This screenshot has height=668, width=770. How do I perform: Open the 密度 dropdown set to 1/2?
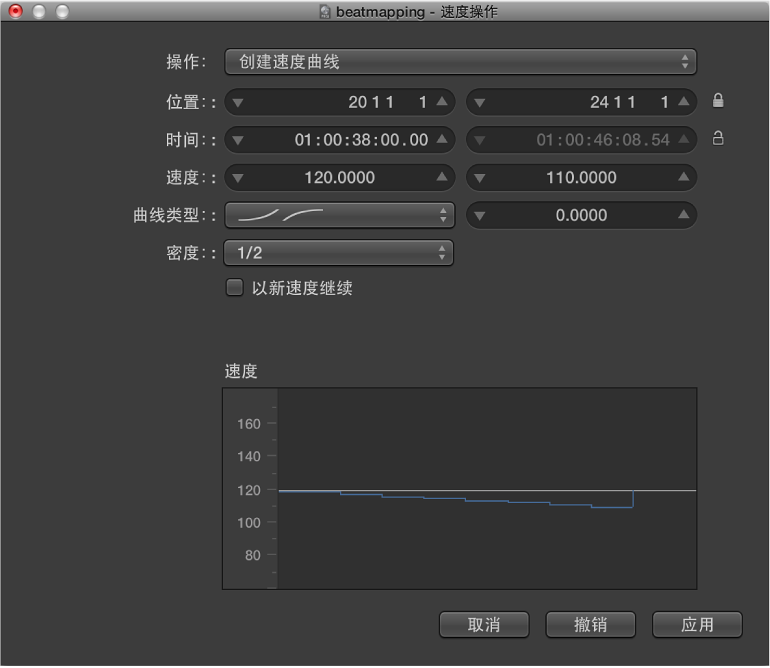[x=338, y=253]
